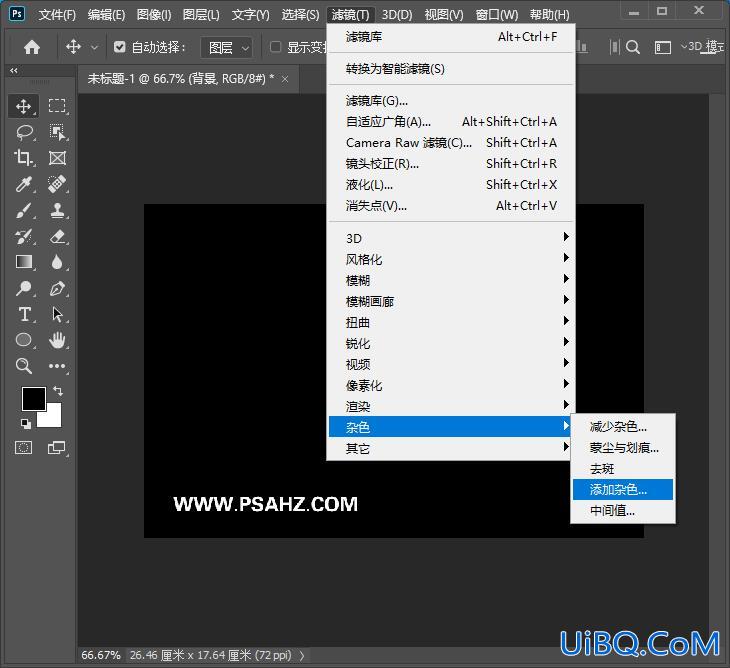Choose 去斑 from the submenu

623,468
